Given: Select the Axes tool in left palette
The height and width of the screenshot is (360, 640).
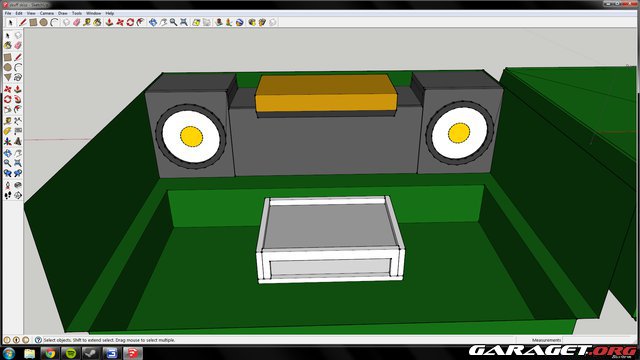Looking at the screenshot, I should point(7,142).
